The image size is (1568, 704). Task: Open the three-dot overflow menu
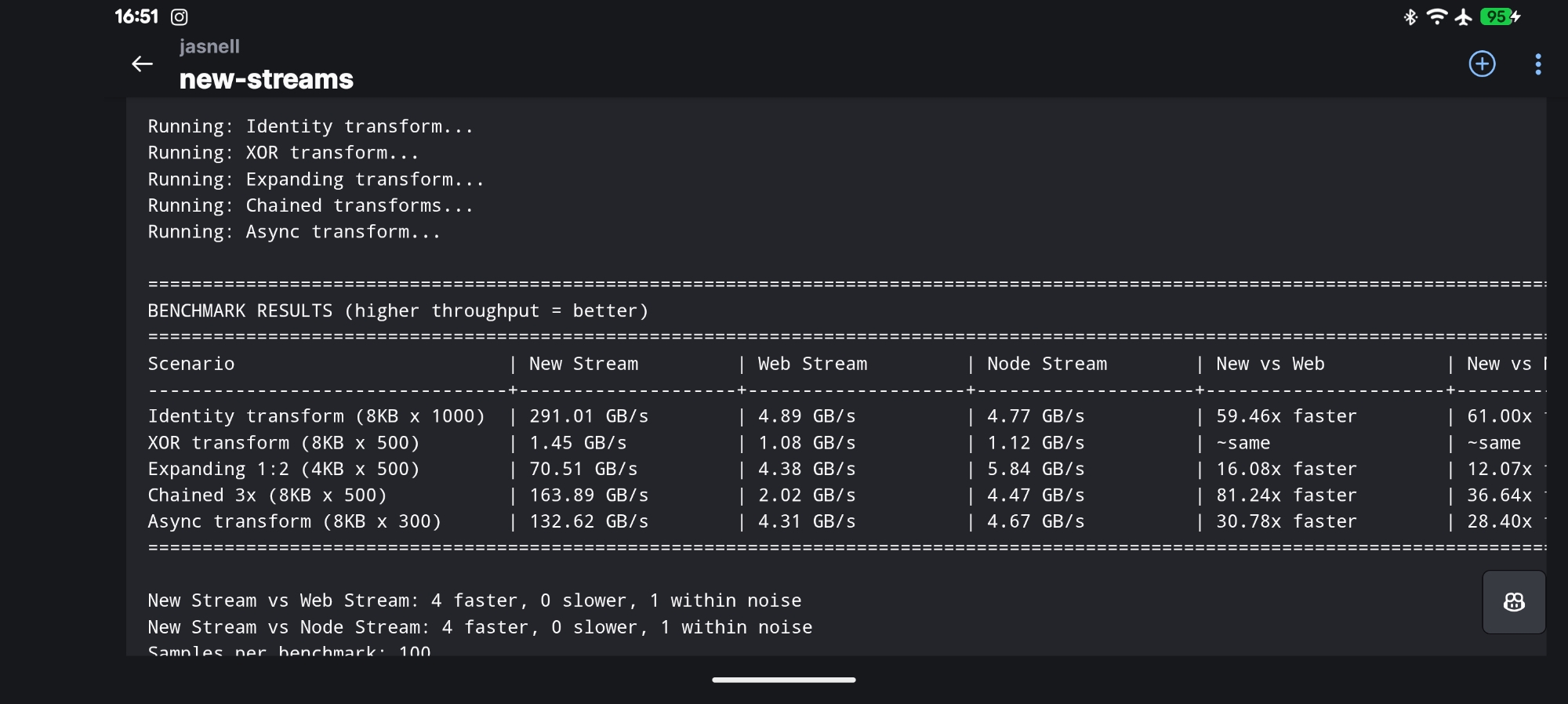pyautogui.click(x=1537, y=64)
